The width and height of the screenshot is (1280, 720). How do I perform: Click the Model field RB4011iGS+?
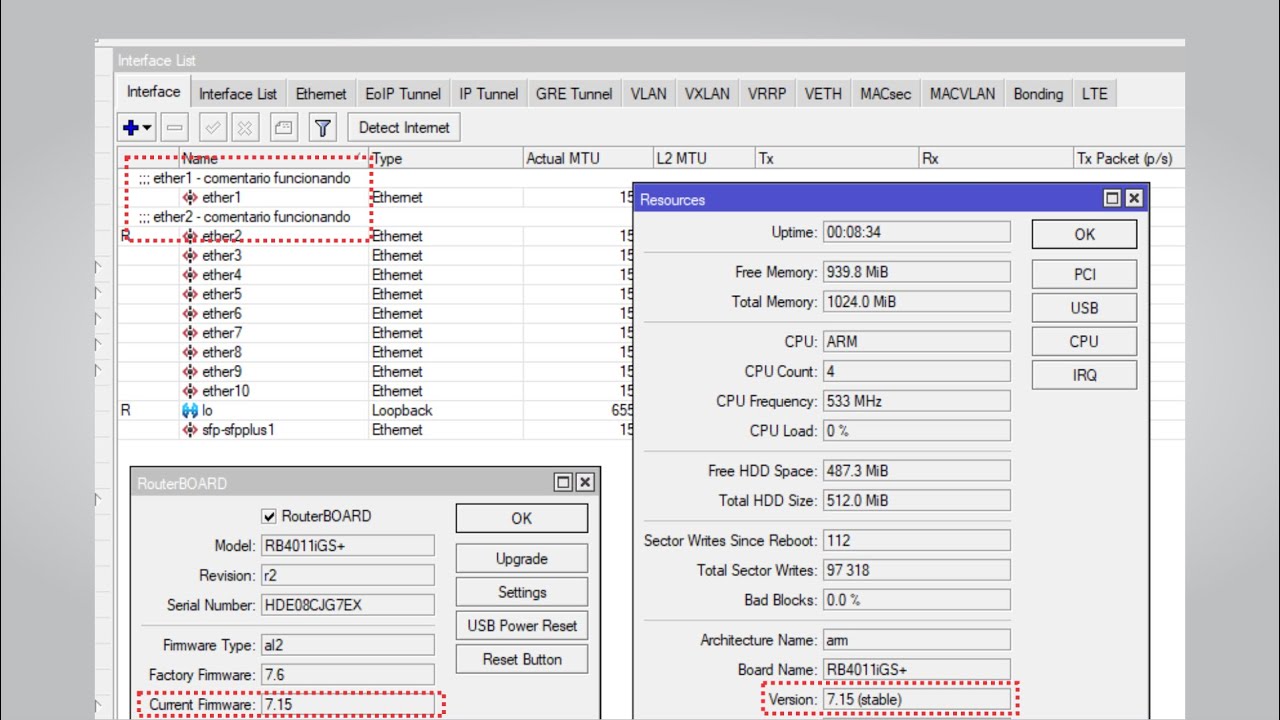pos(348,545)
